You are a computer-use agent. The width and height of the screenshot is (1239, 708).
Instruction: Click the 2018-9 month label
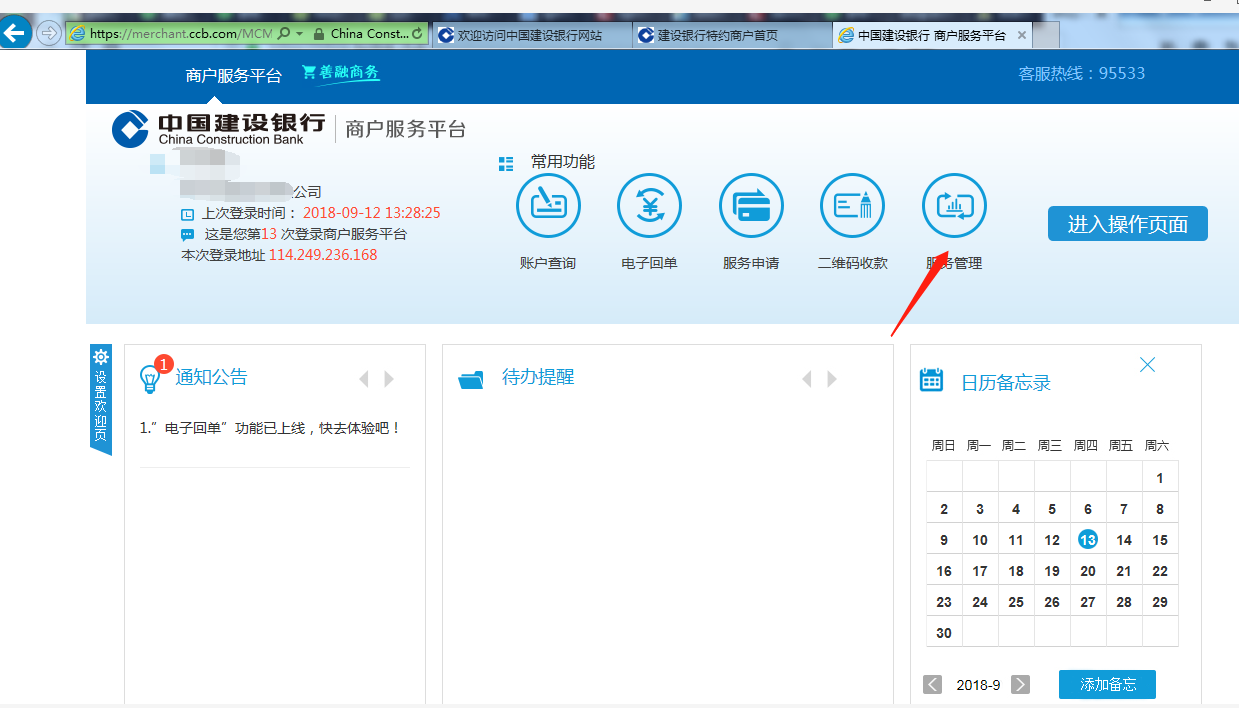978,685
